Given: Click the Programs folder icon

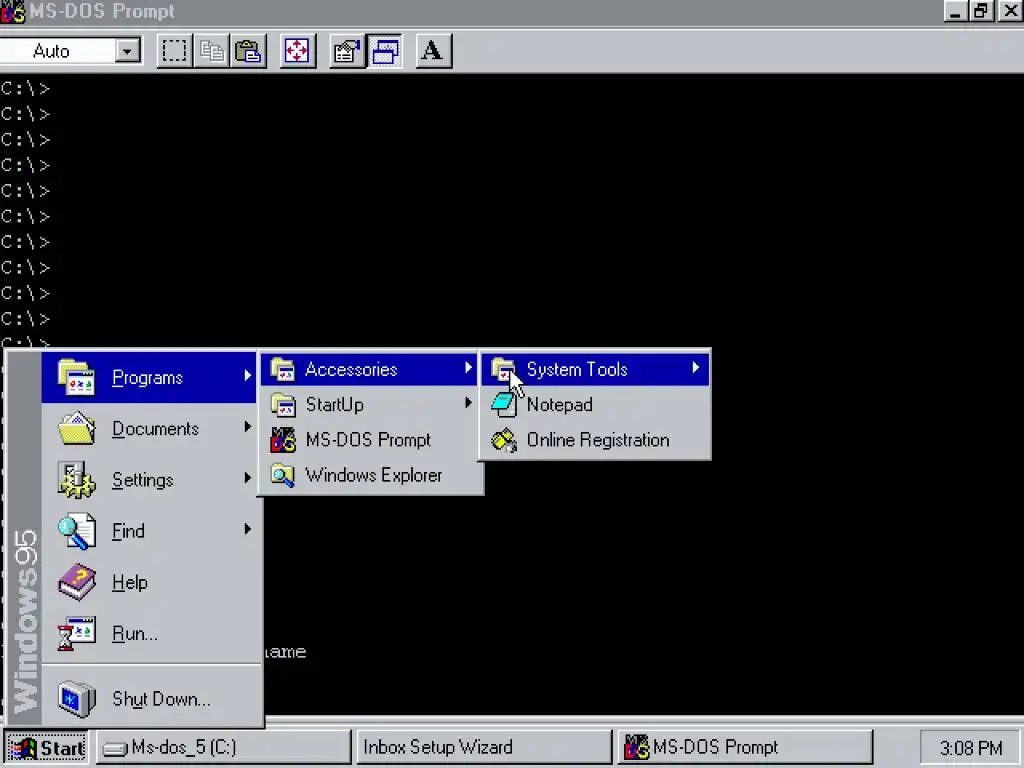Looking at the screenshot, I should [76, 377].
